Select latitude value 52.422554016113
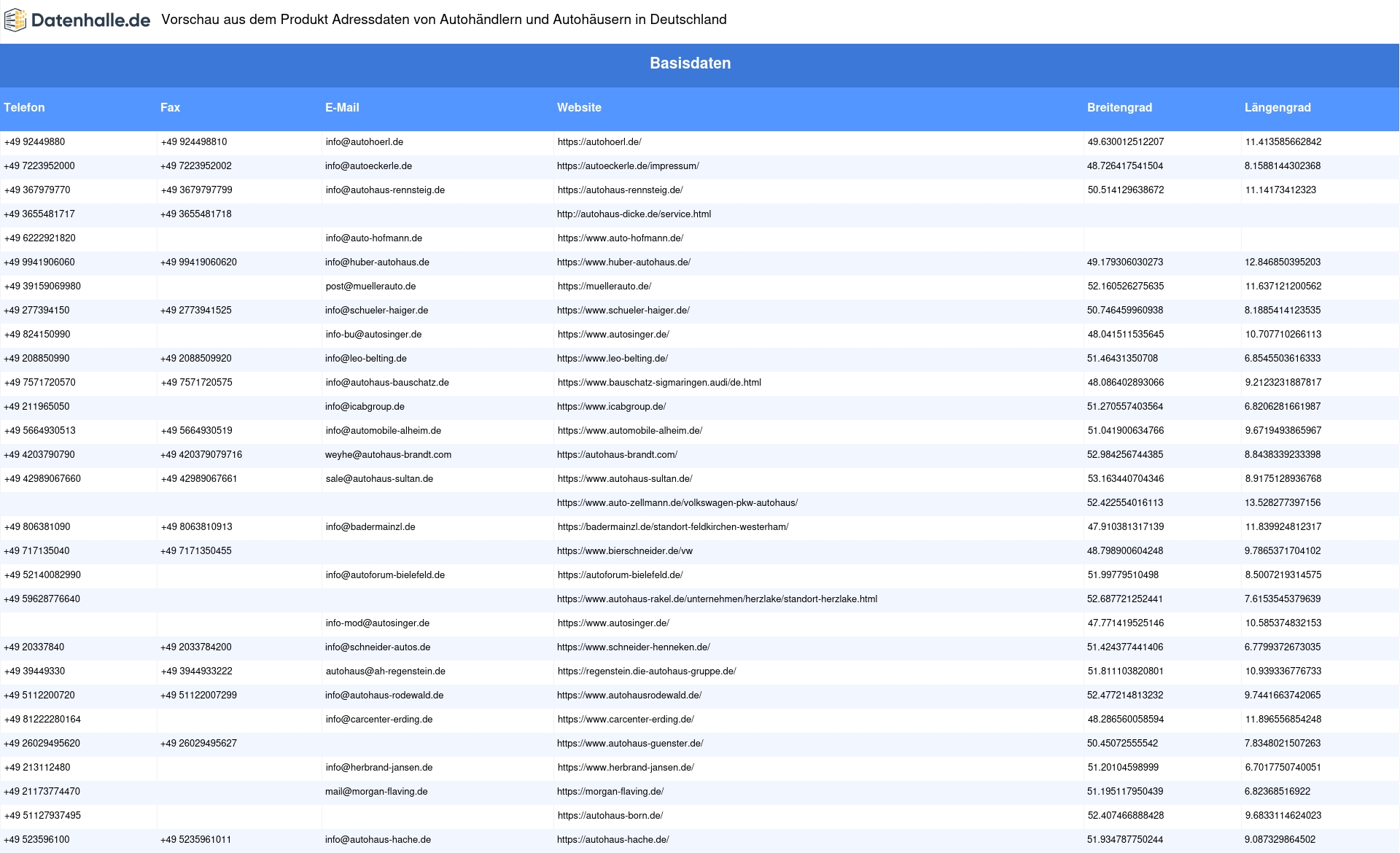The image size is (1400, 853). coord(1125,503)
